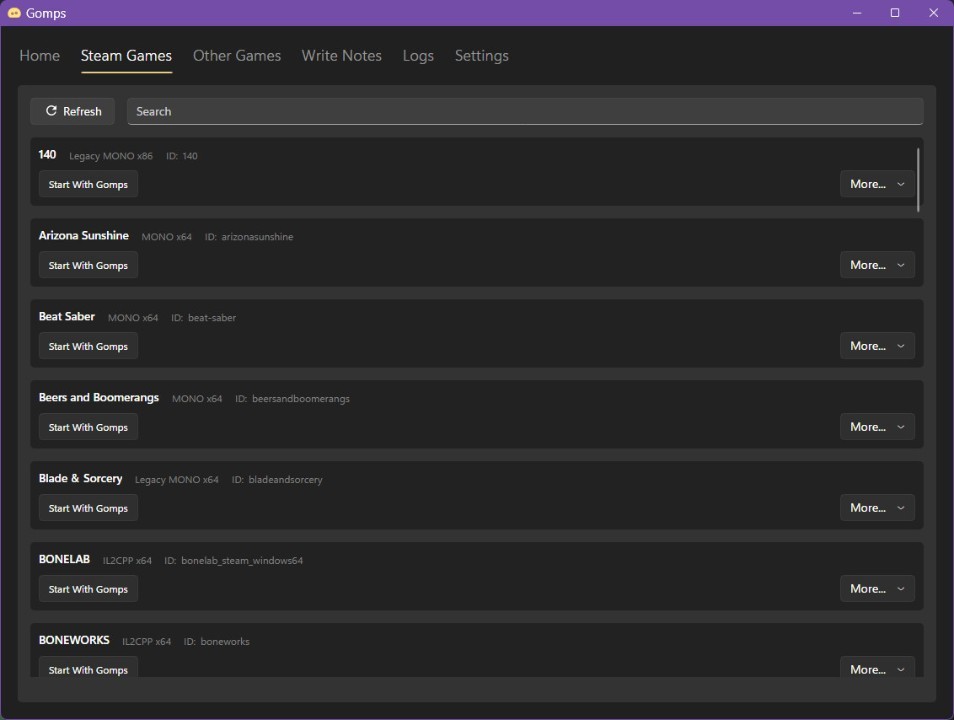
Task: Click the Beat Saber title
Action: pyautogui.click(x=67, y=316)
